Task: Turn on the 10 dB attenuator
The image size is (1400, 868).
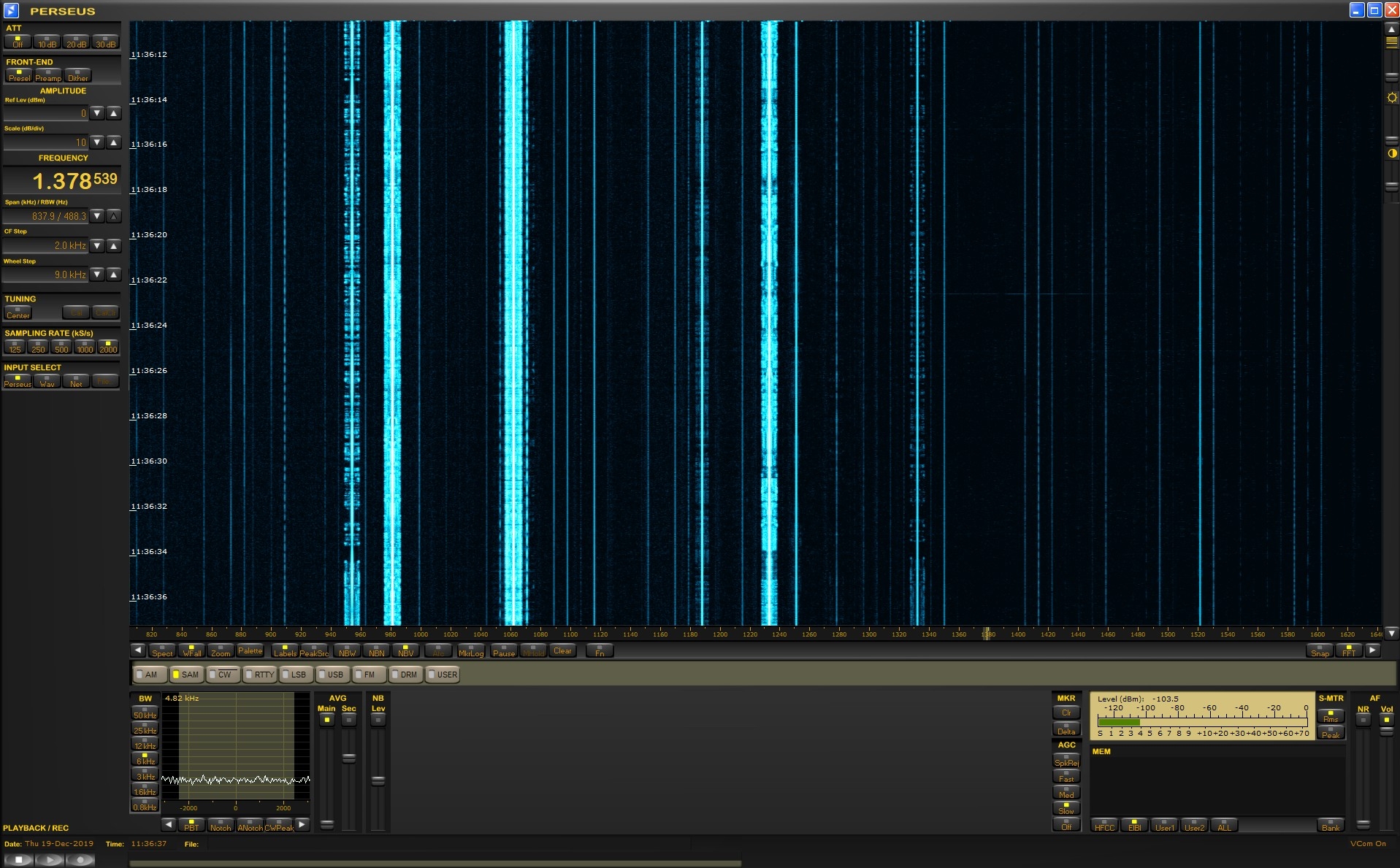Action: point(47,42)
